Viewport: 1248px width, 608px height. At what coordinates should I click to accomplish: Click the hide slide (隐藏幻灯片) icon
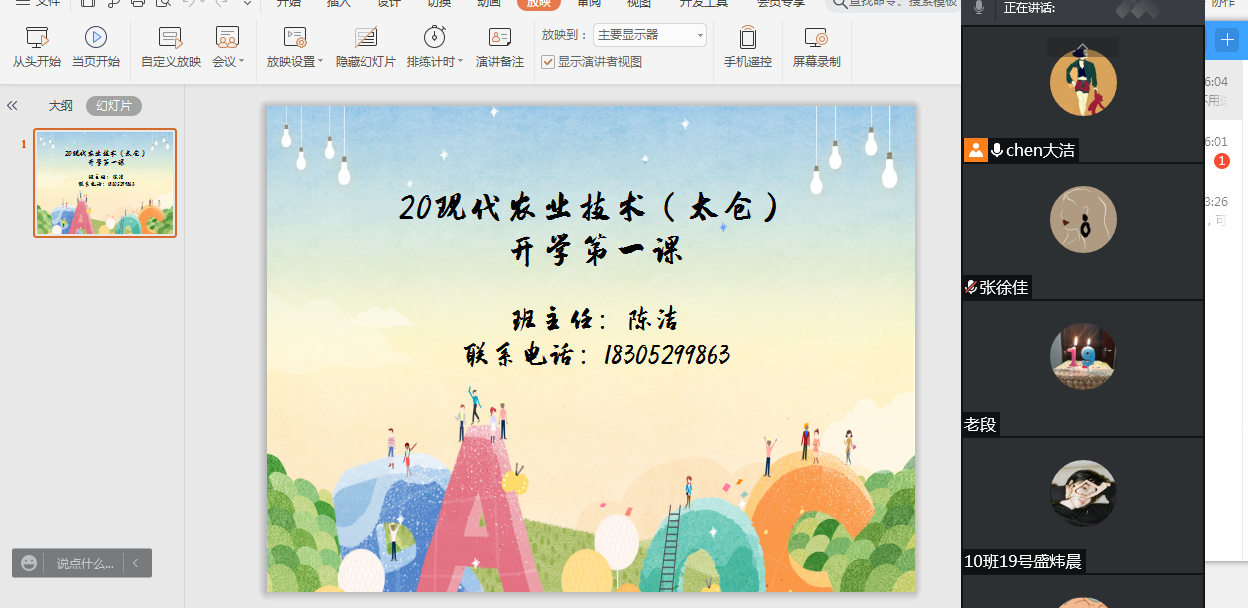point(366,39)
